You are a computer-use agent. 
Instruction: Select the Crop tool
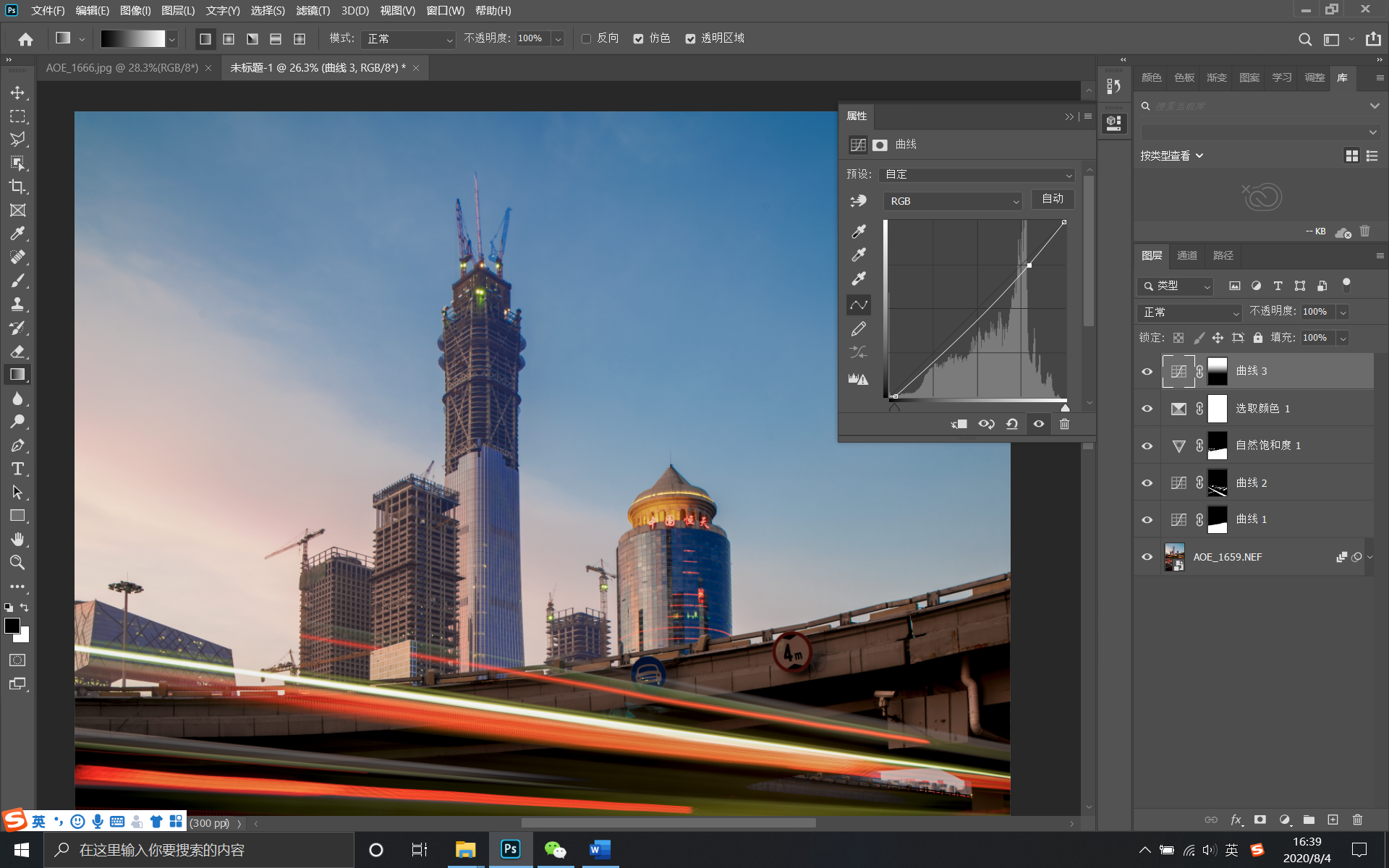17,187
